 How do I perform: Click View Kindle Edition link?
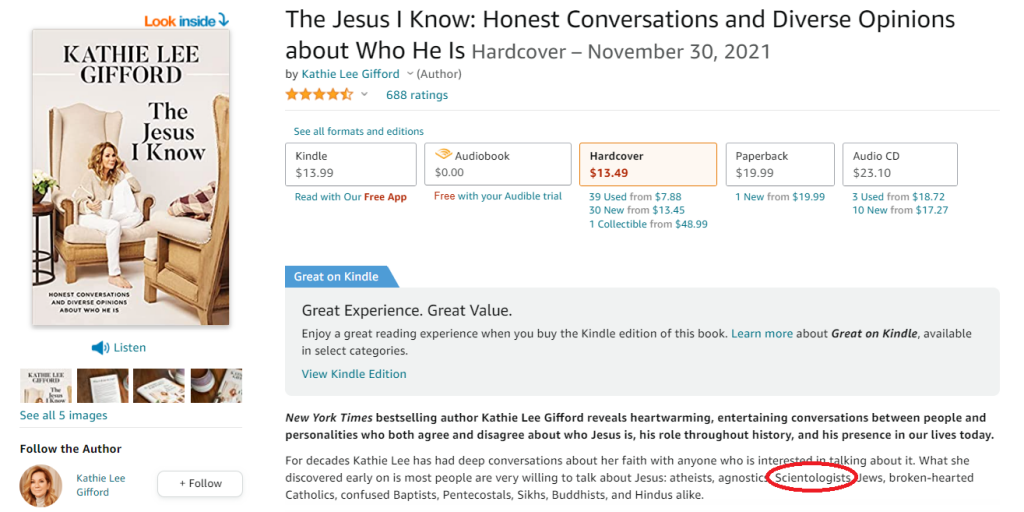[354, 374]
